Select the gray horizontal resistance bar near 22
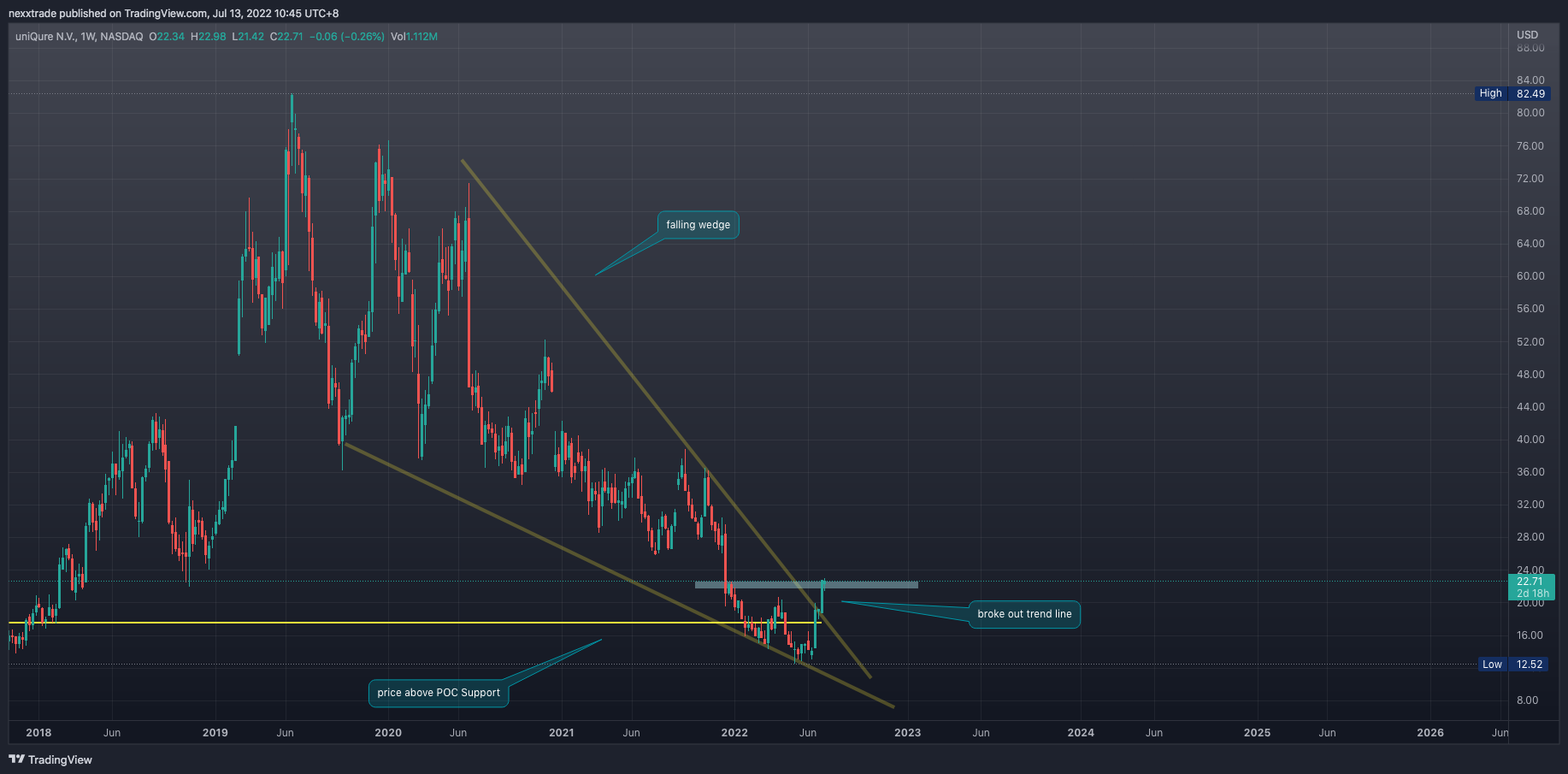Viewport: 1568px width, 774px height. (806, 585)
